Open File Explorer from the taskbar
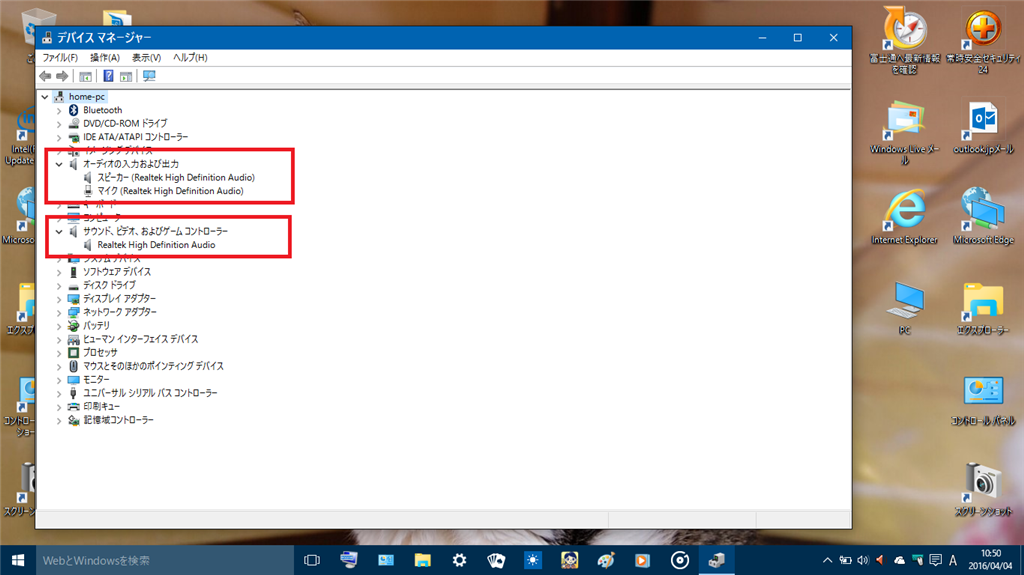 coord(423,560)
